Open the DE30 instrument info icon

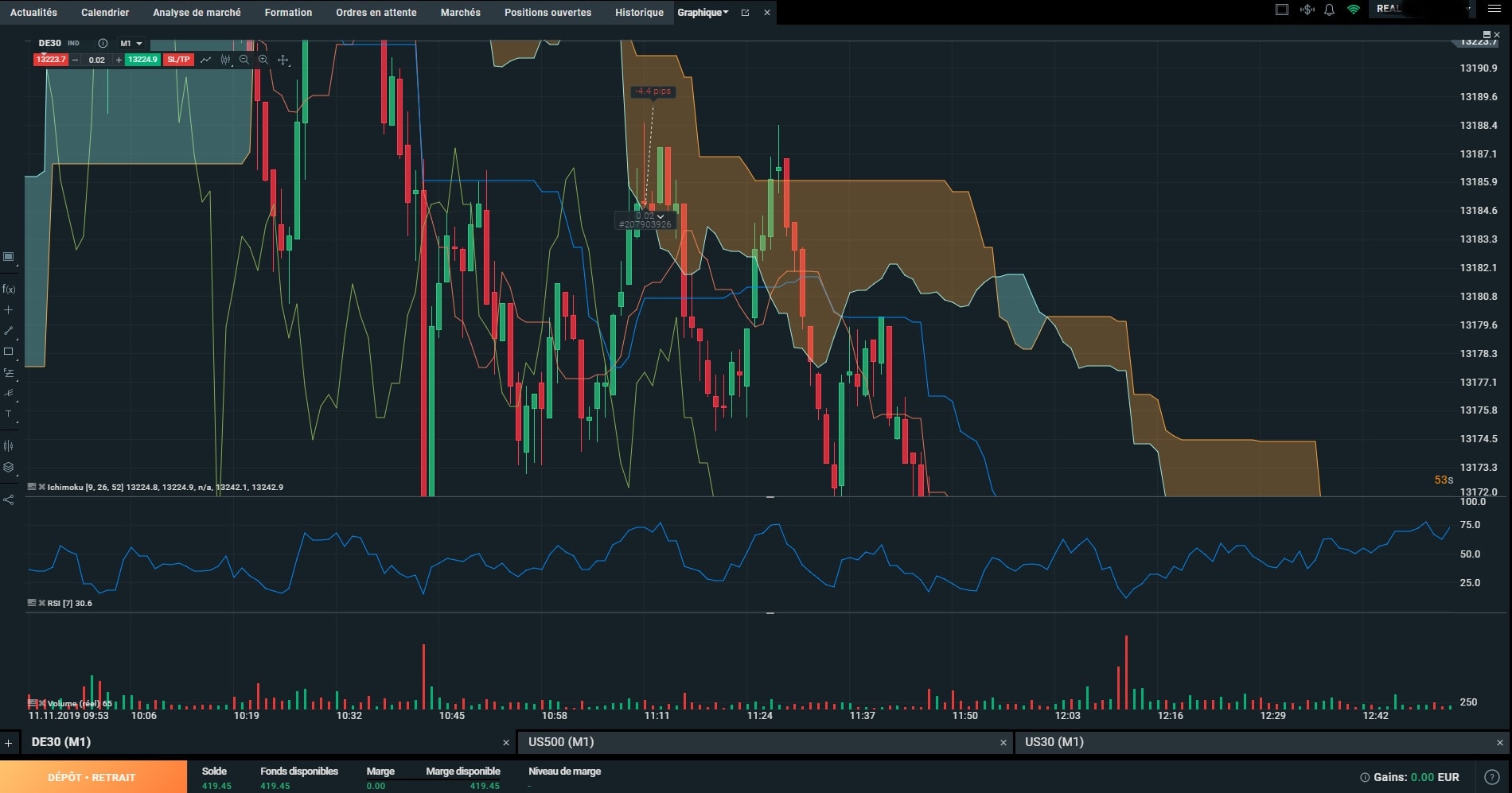tap(103, 43)
